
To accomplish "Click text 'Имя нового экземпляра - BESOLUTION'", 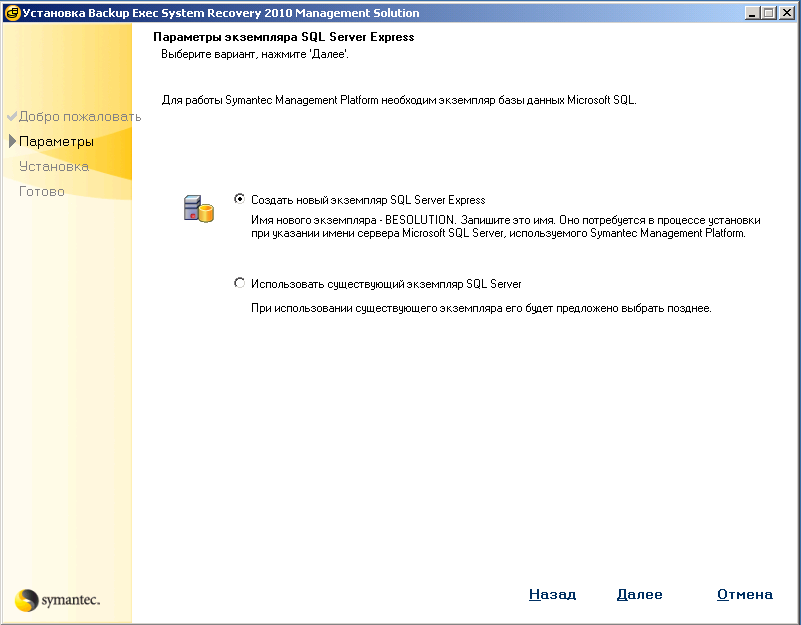I will tap(352, 220).
